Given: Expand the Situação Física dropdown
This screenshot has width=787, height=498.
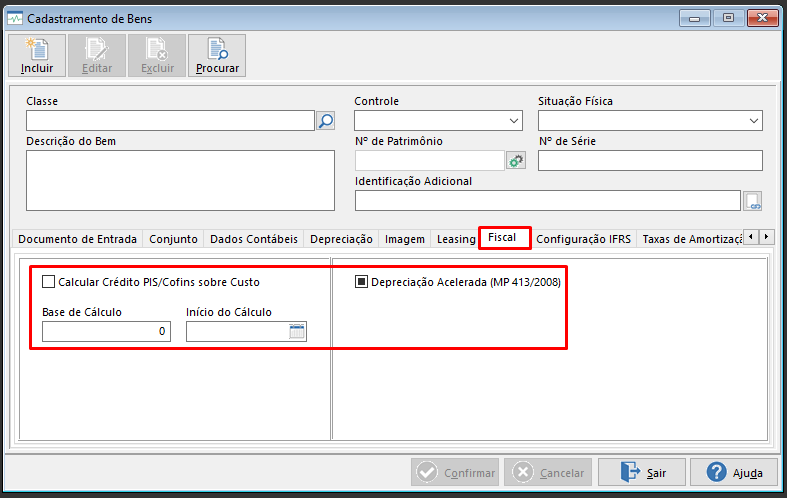Looking at the screenshot, I should pos(753,121).
